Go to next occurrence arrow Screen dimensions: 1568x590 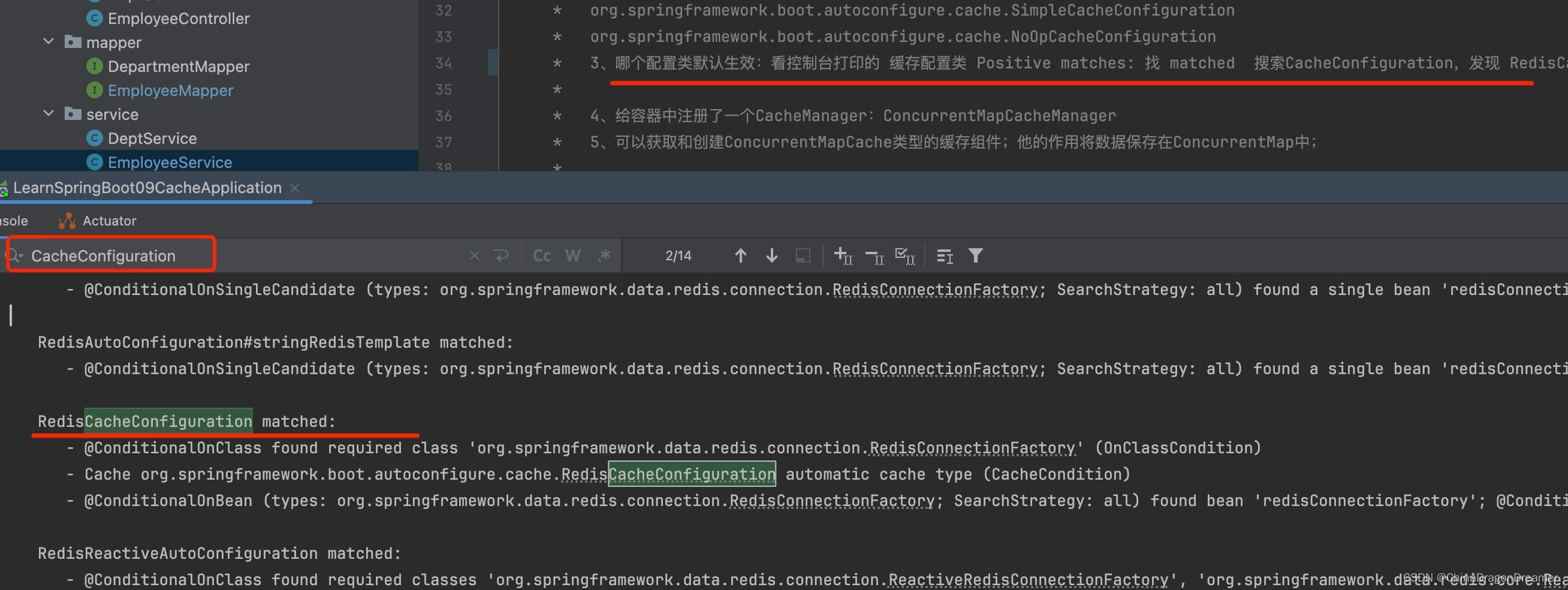tap(771, 256)
